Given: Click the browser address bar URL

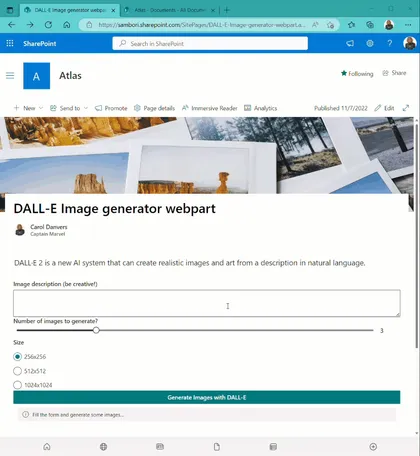Looking at the screenshot, I should [202, 25].
